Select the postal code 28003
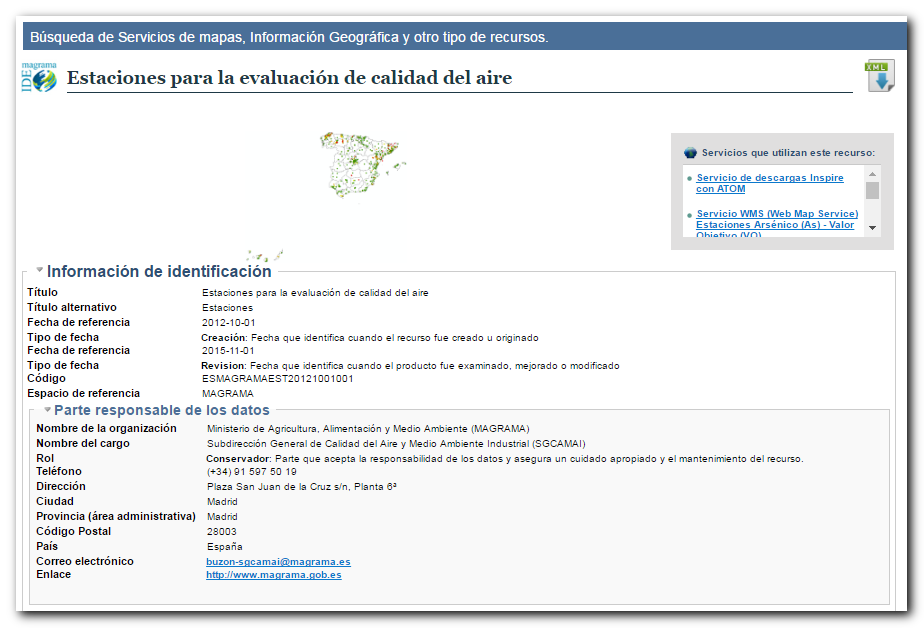Screen dimensions: 924x628 pos(222,532)
